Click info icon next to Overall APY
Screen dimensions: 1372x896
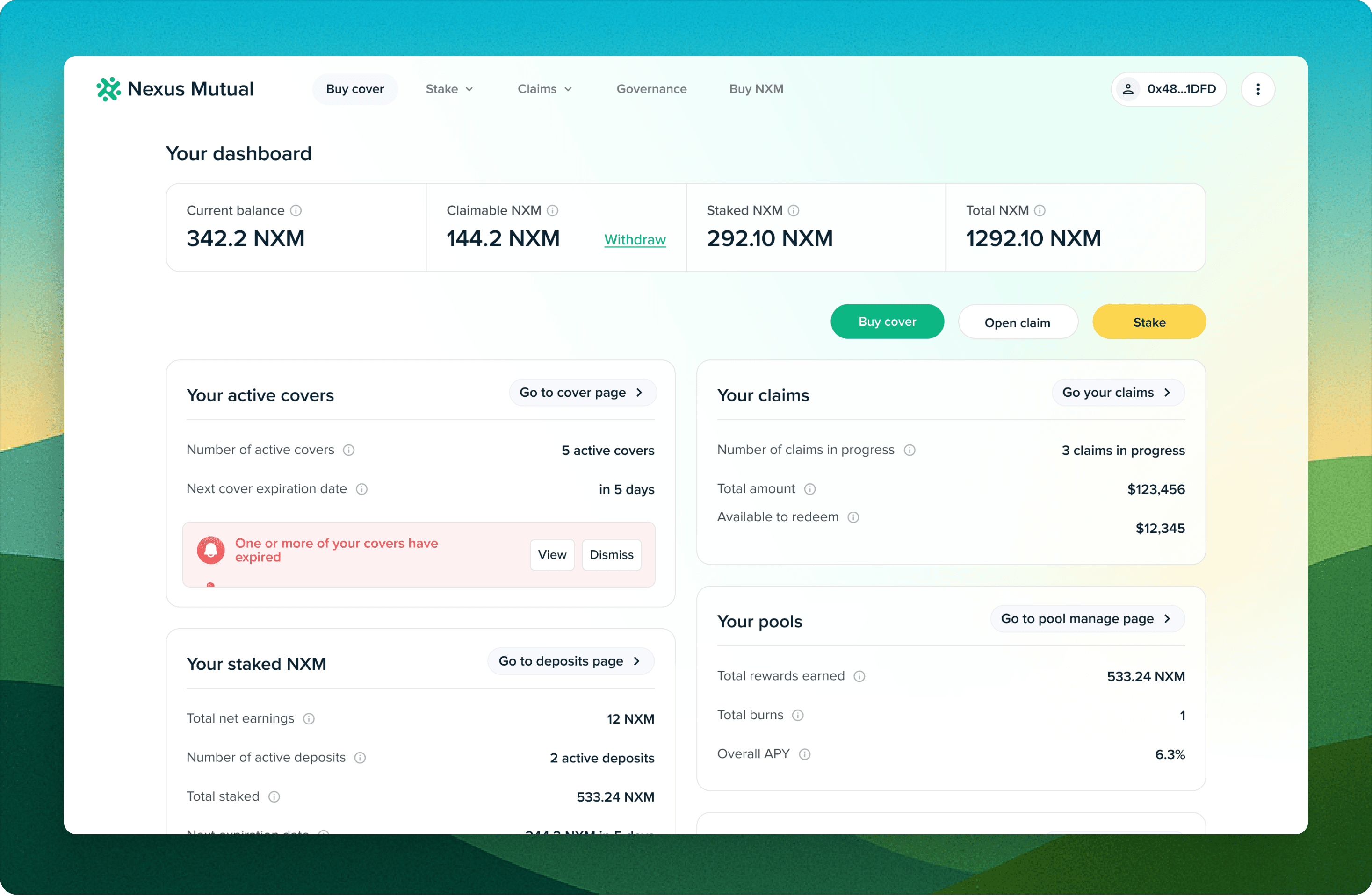pos(805,754)
